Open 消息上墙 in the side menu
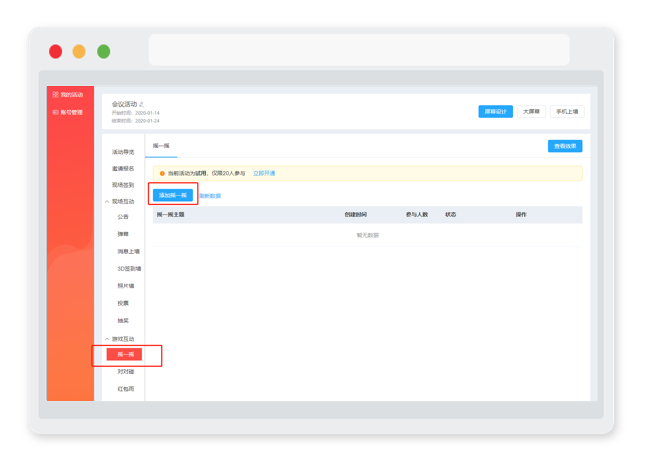 [x=129, y=252]
